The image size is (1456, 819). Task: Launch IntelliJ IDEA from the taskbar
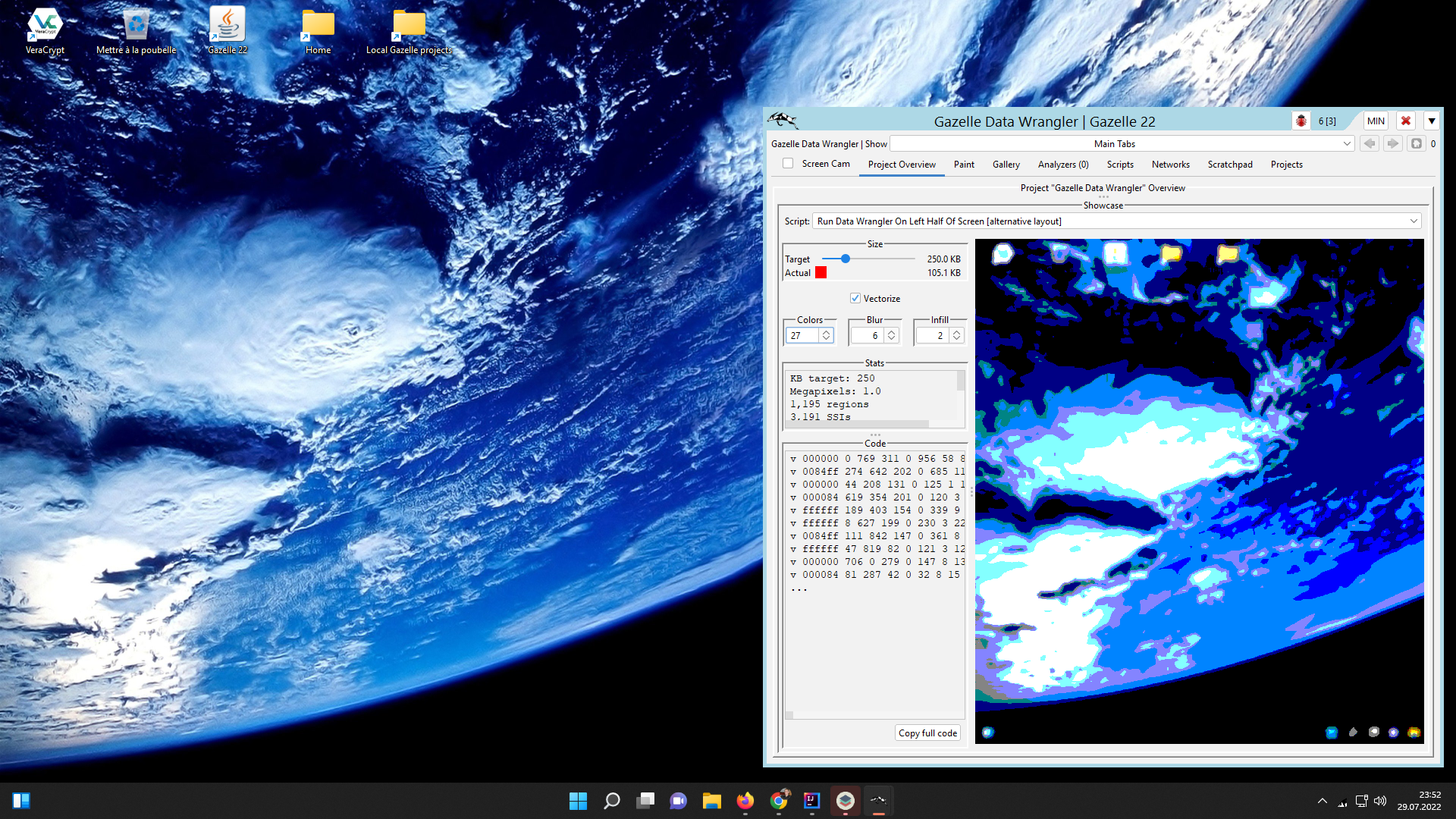point(811,801)
